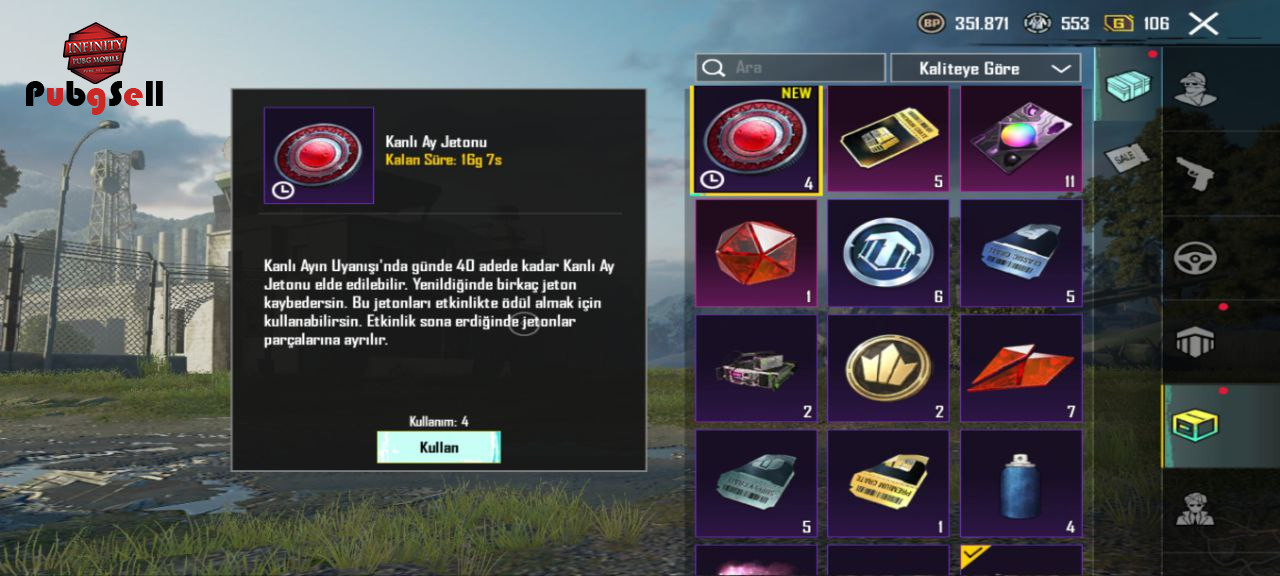Image resolution: width=1280 pixels, height=576 pixels.
Task: Click the chevron arrow in sort dropdown
Action: 1060,68
